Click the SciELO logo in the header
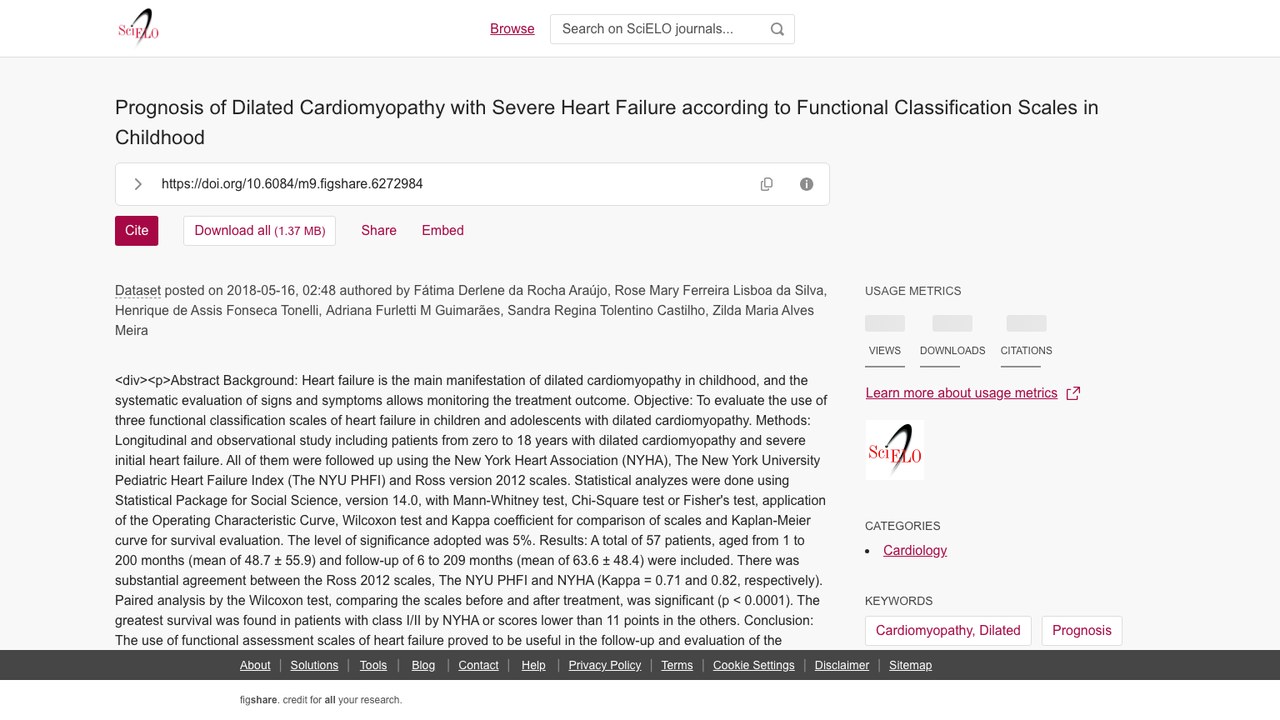Screen dimensions: 1280x720 click(138, 28)
